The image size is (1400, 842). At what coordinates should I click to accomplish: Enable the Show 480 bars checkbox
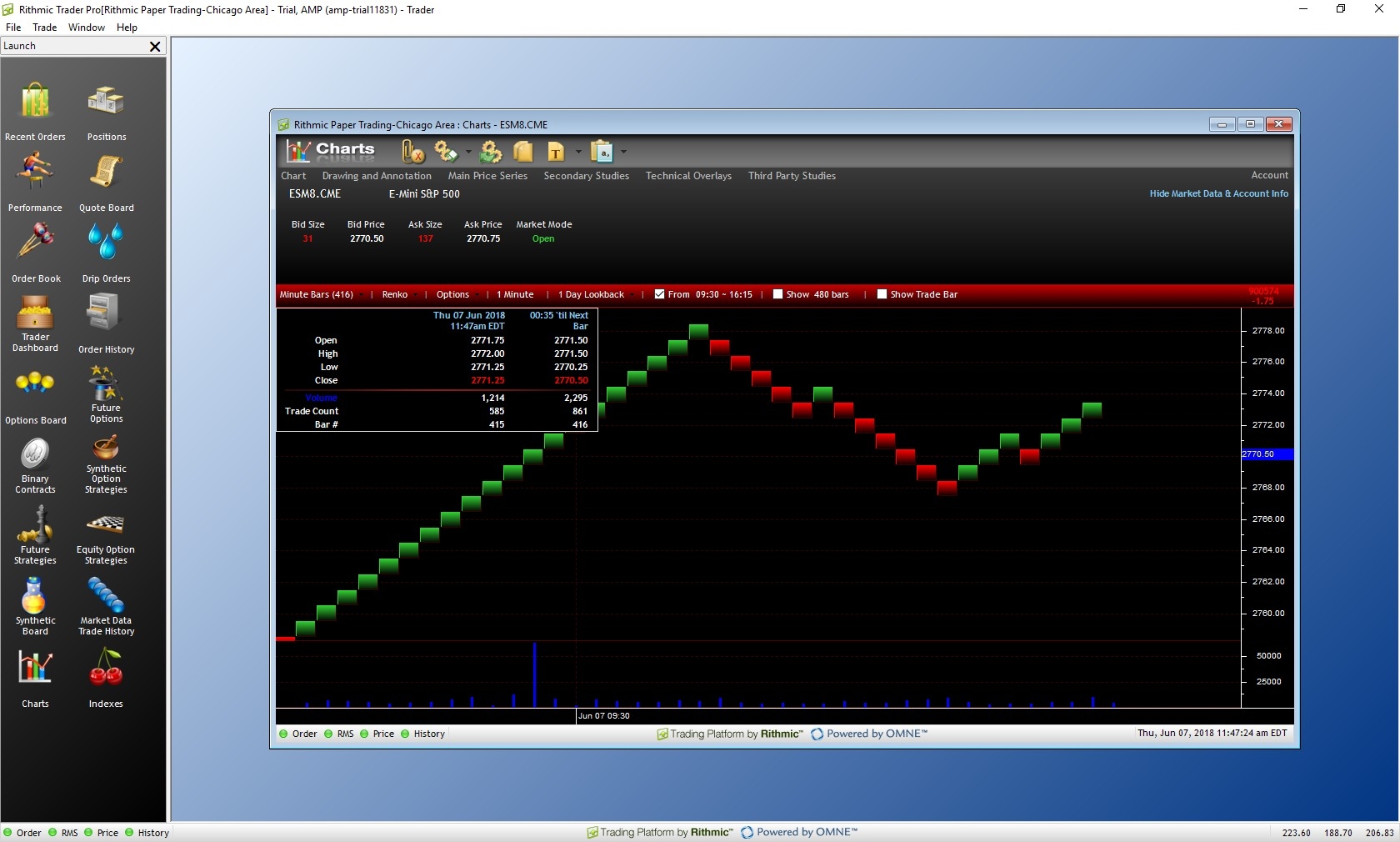click(777, 294)
